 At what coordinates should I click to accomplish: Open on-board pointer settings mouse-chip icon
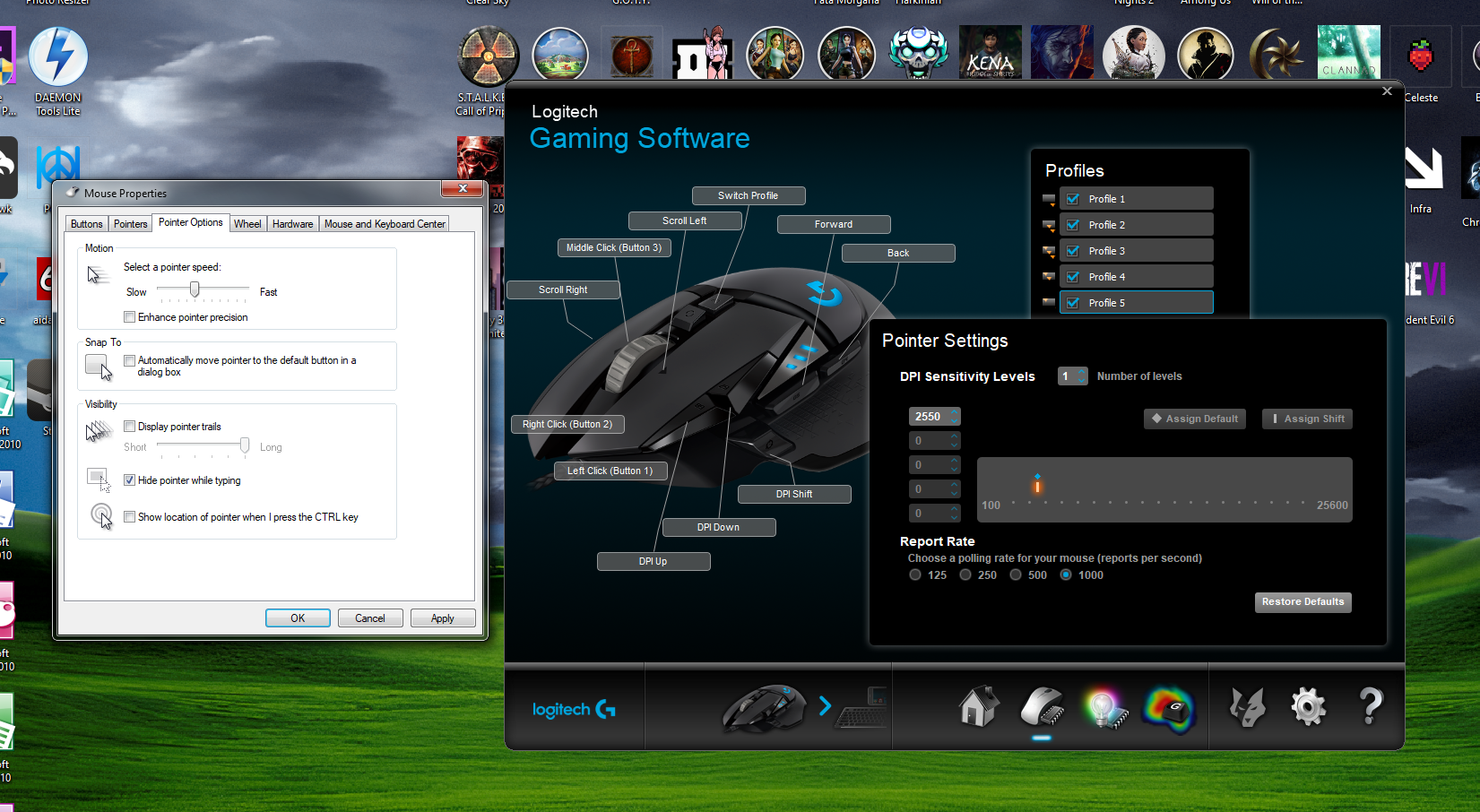[x=1042, y=706]
